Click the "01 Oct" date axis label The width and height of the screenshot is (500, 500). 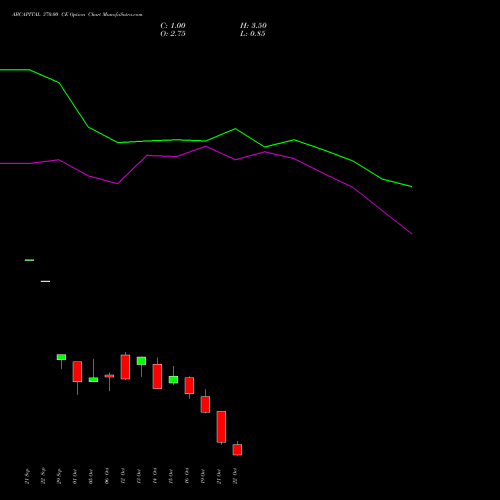[x=75, y=476]
